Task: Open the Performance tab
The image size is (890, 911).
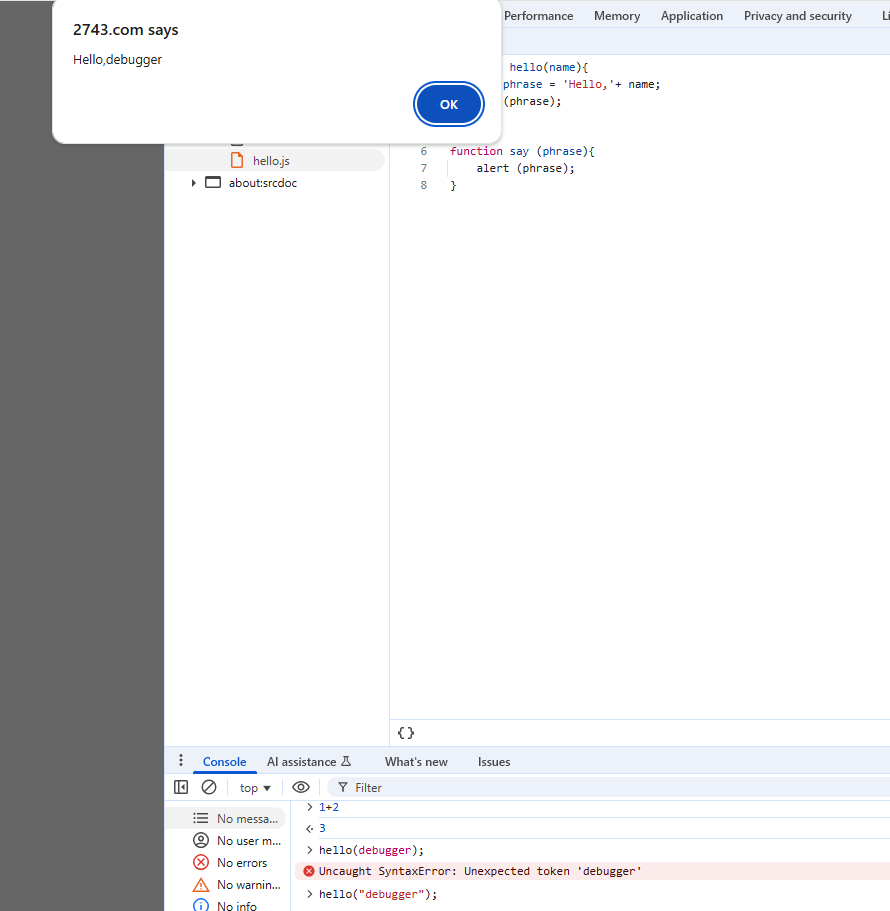Action: click(538, 16)
